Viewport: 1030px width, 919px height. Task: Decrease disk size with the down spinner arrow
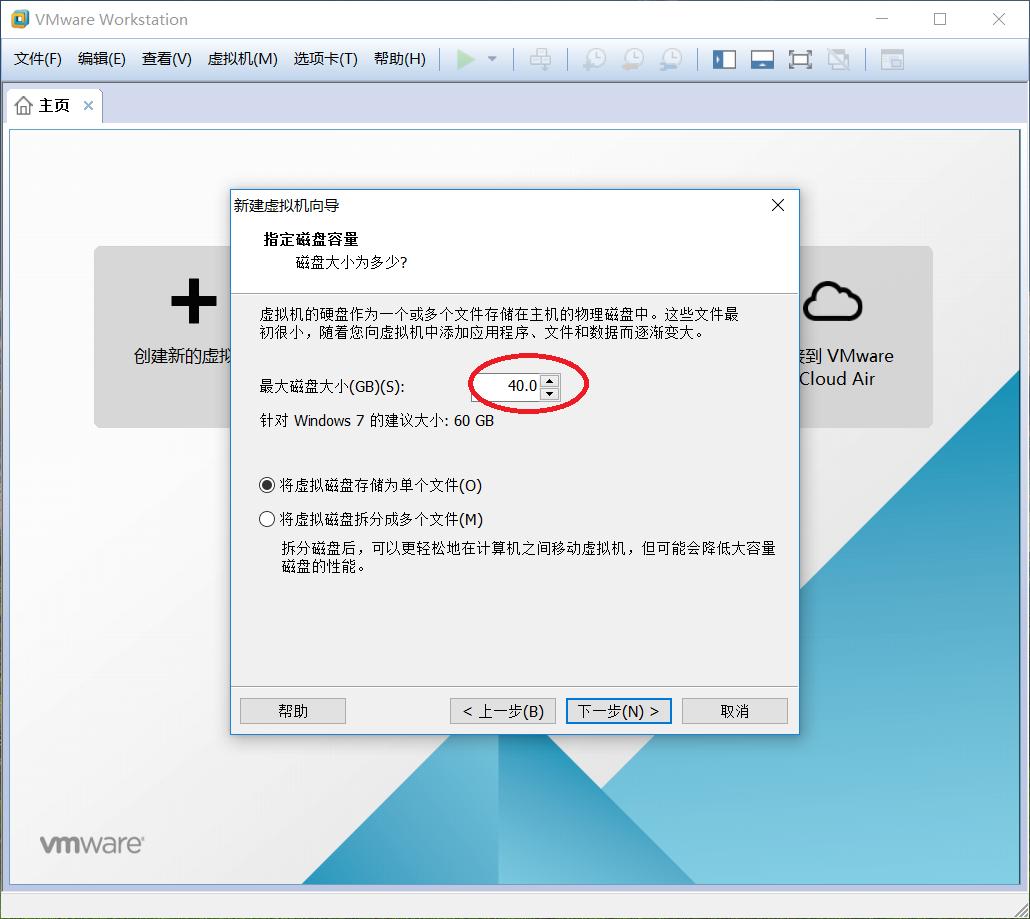pyautogui.click(x=550, y=391)
